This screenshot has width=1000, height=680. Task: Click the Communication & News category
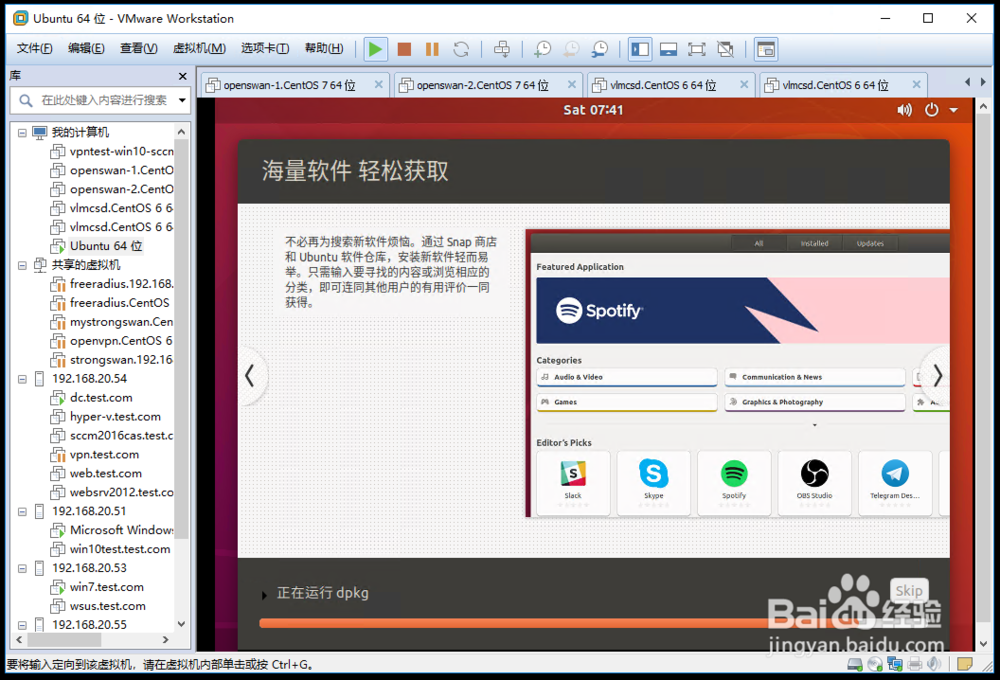(815, 378)
